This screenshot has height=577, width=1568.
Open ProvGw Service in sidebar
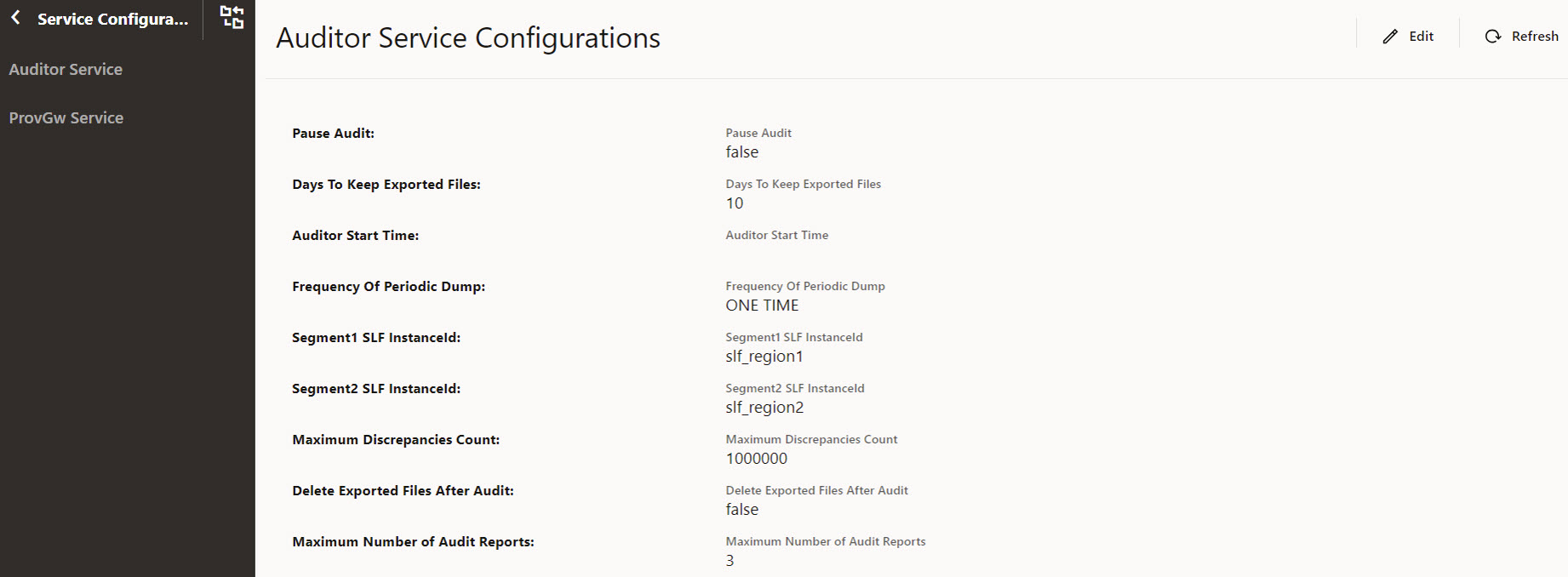tap(66, 118)
